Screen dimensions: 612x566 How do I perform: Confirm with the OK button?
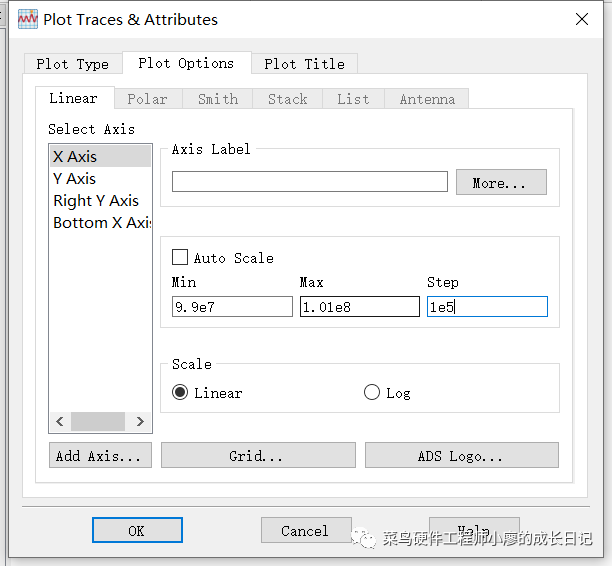coord(137,530)
